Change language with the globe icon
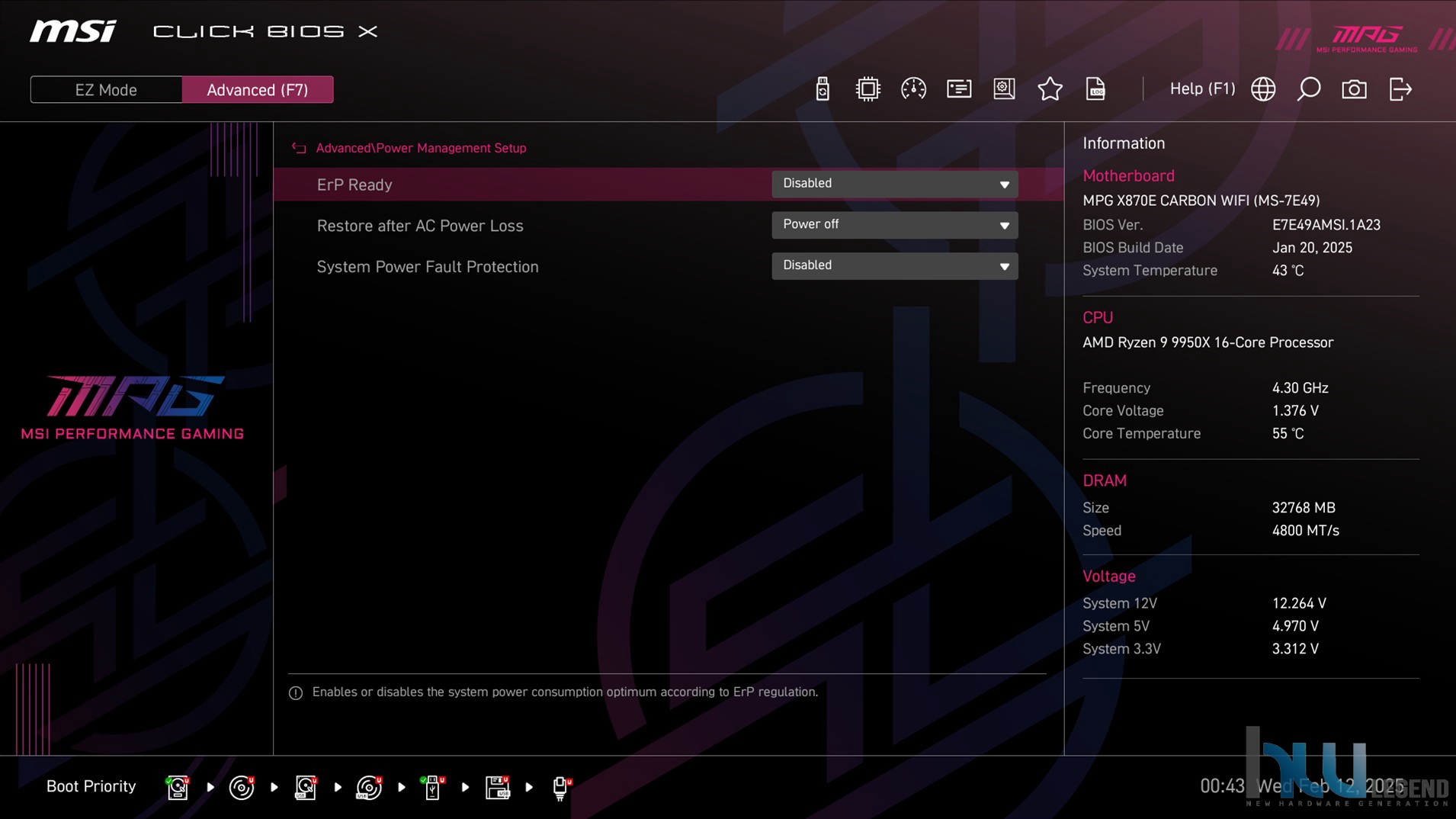This screenshot has height=819, width=1456. click(1263, 89)
